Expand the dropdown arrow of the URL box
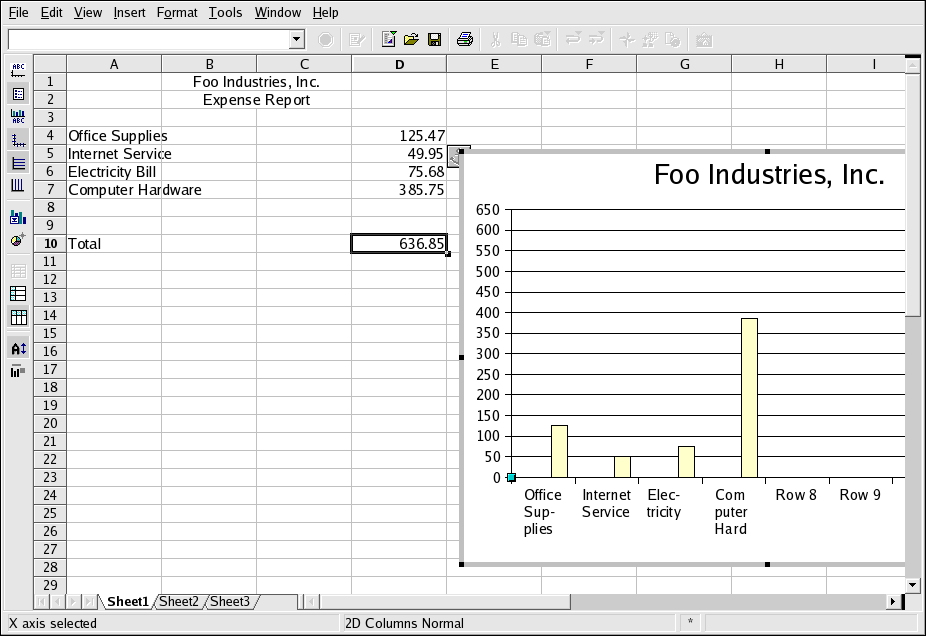The image size is (926, 636). (296, 40)
